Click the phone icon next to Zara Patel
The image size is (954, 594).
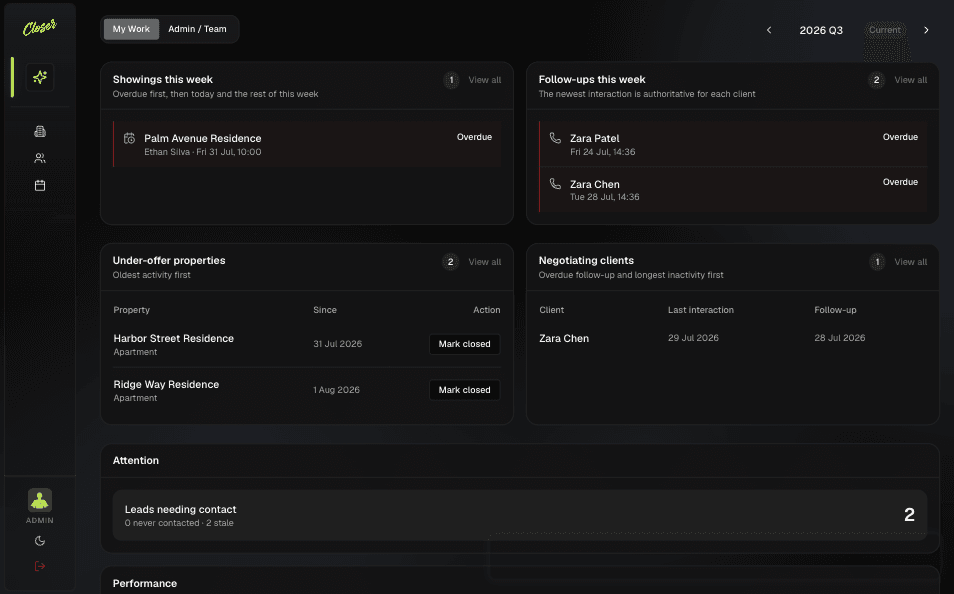[x=555, y=138]
